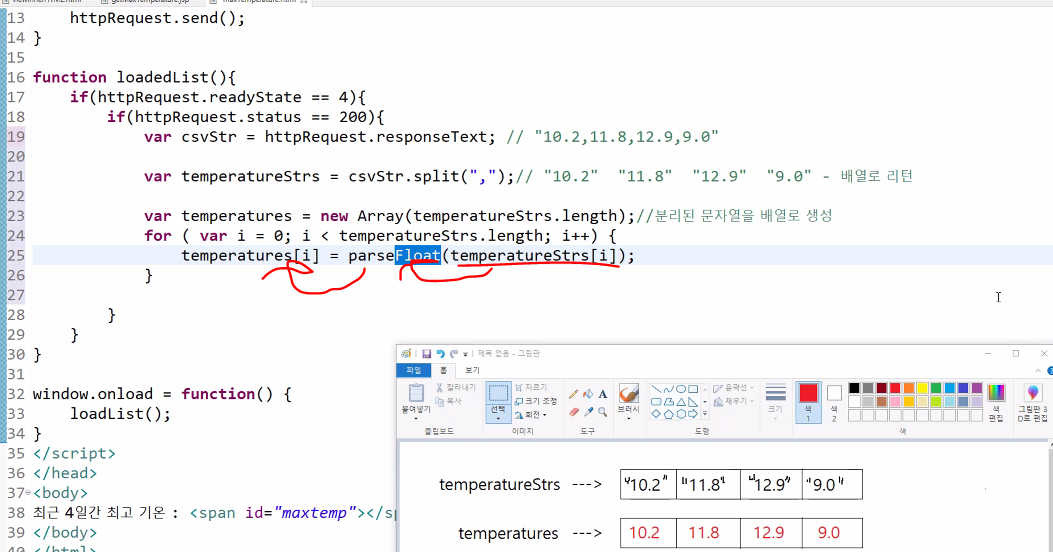
Task: Choose the diamond shape
Action: tap(656, 414)
